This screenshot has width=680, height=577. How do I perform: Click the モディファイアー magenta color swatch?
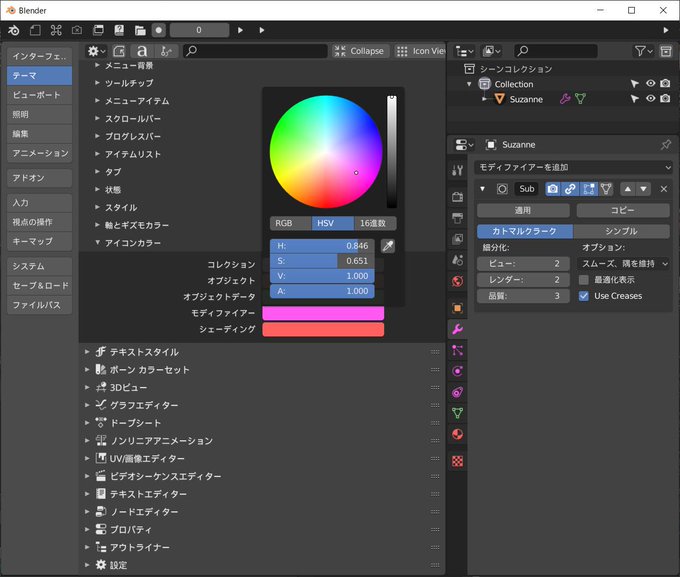(323, 313)
